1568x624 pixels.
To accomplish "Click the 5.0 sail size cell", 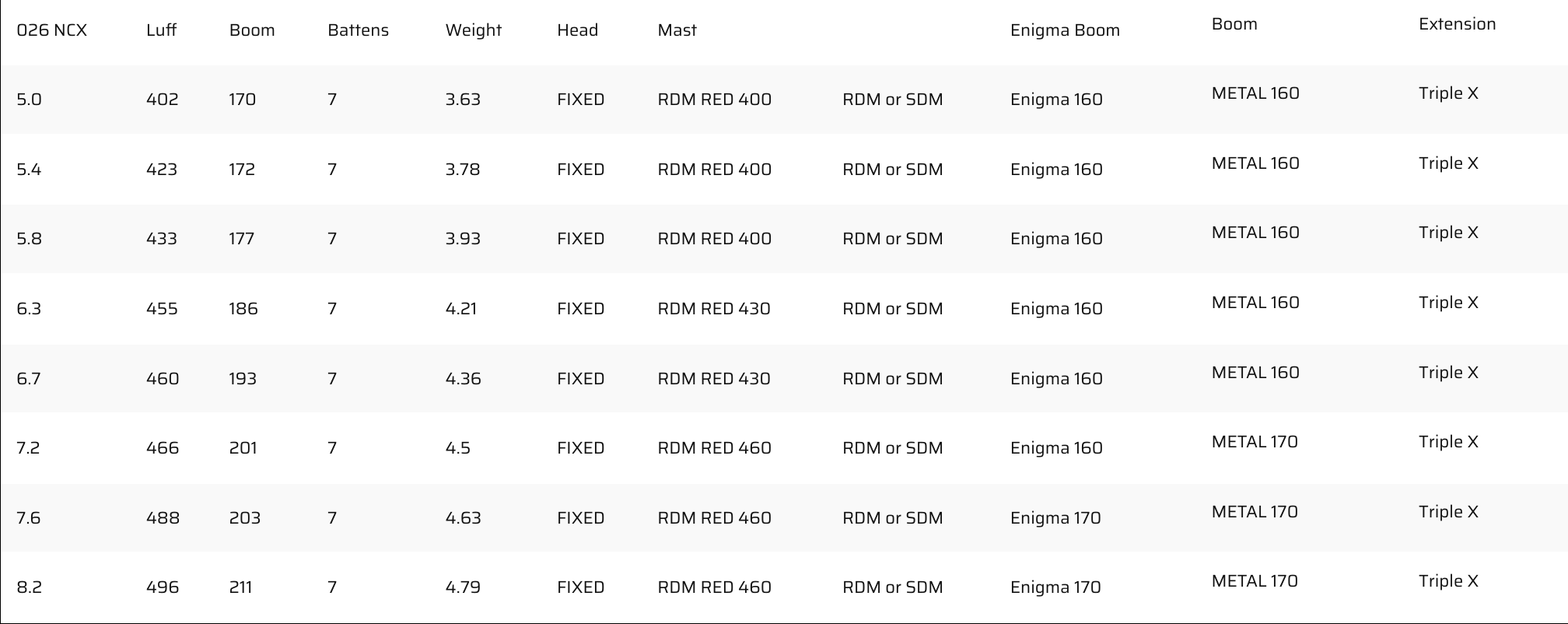I will point(29,100).
